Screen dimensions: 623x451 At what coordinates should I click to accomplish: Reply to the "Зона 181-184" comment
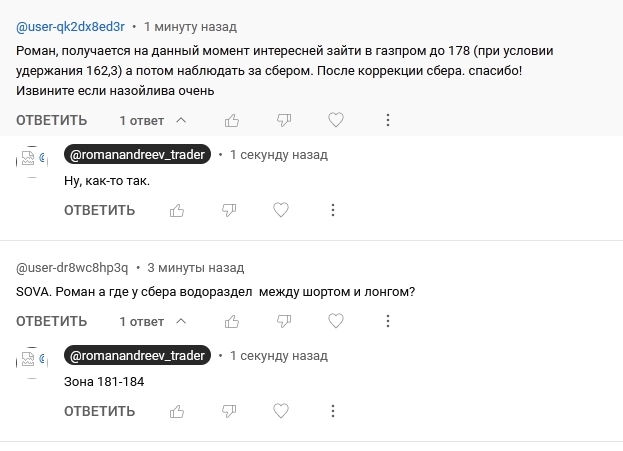tap(100, 412)
